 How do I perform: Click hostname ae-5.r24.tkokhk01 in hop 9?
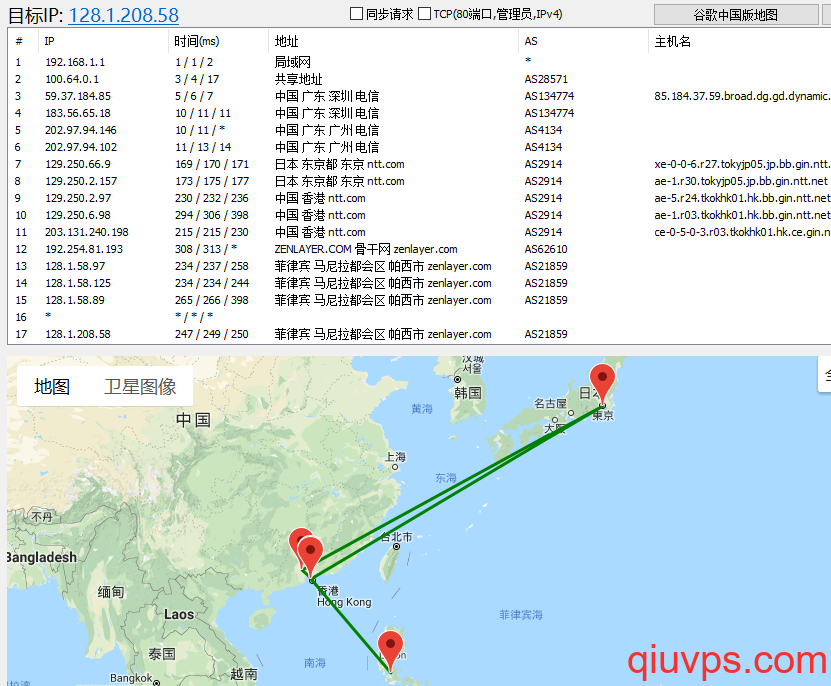742,198
